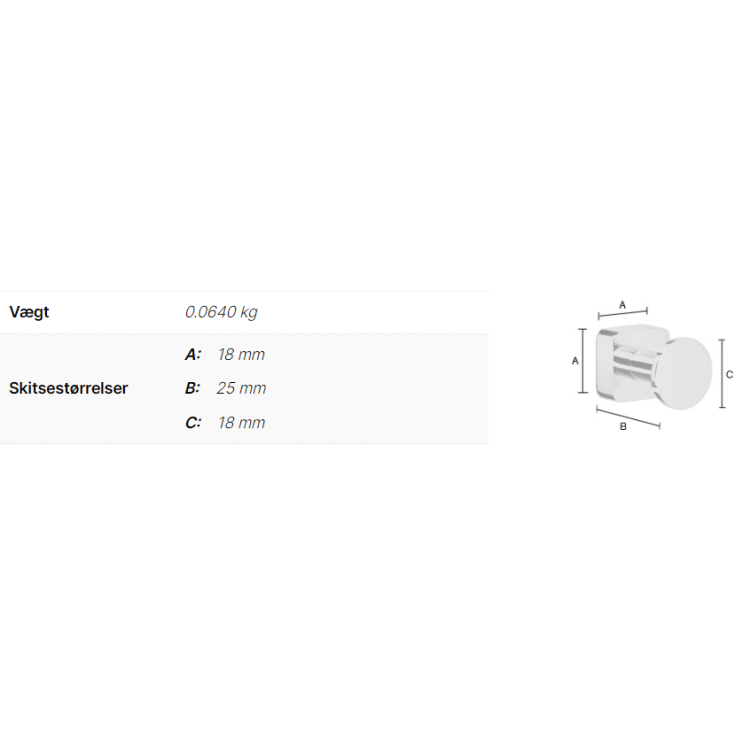This screenshot has height=735, width=735.
Task: Click the bold B: dimension label
Action: point(192,388)
